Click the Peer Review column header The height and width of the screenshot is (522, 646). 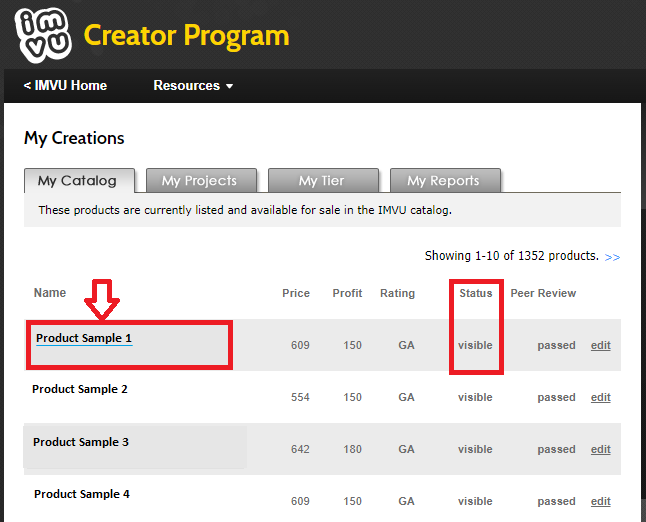543,293
